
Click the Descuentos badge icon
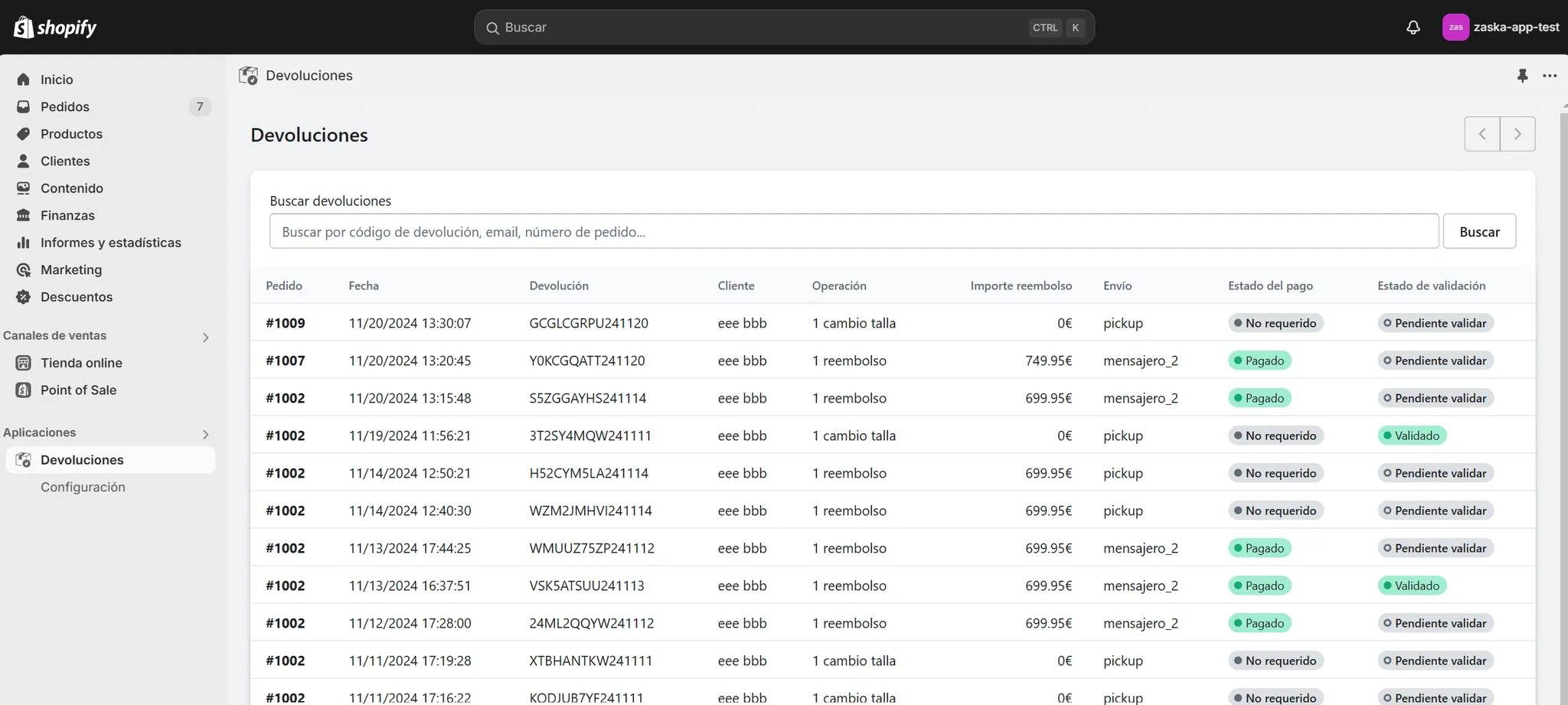click(24, 297)
